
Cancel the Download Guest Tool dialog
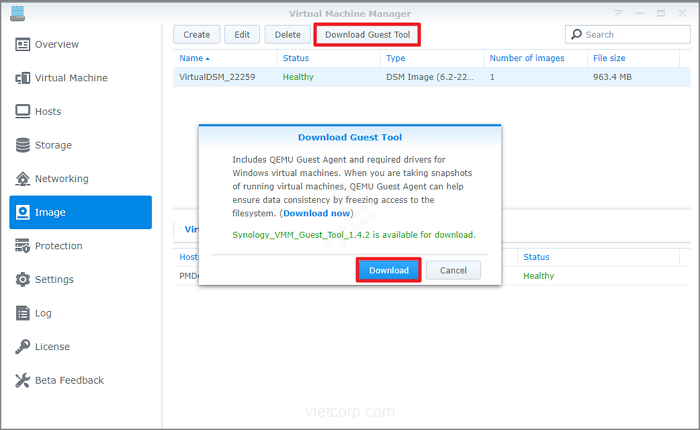tap(453, 270)
